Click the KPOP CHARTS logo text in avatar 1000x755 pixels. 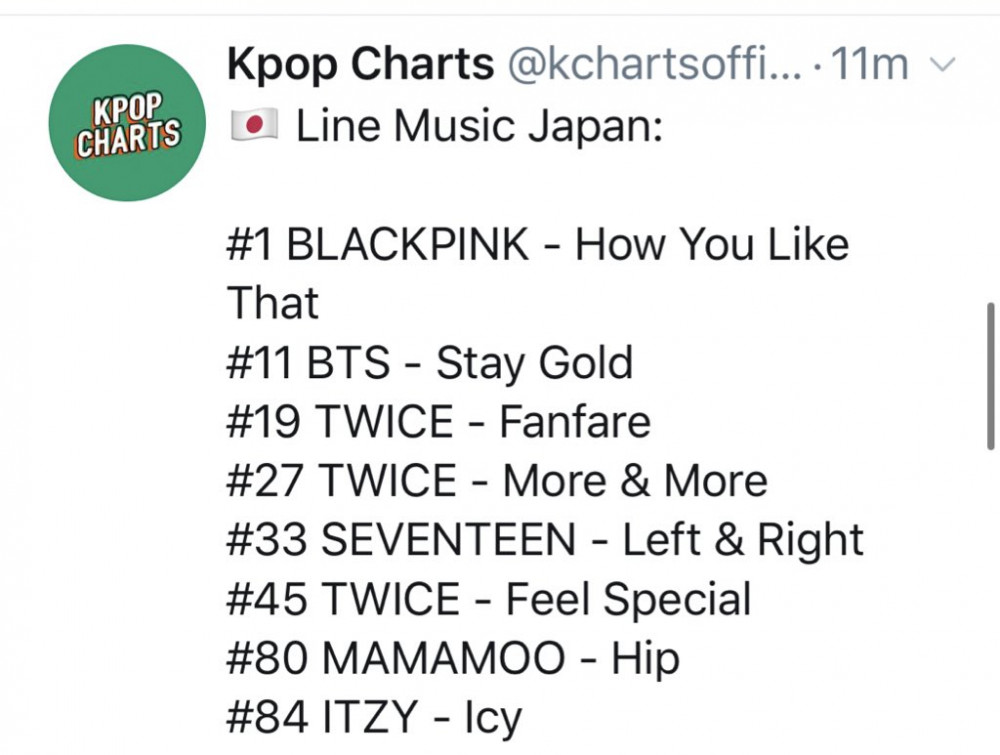[x=128, y=124]
